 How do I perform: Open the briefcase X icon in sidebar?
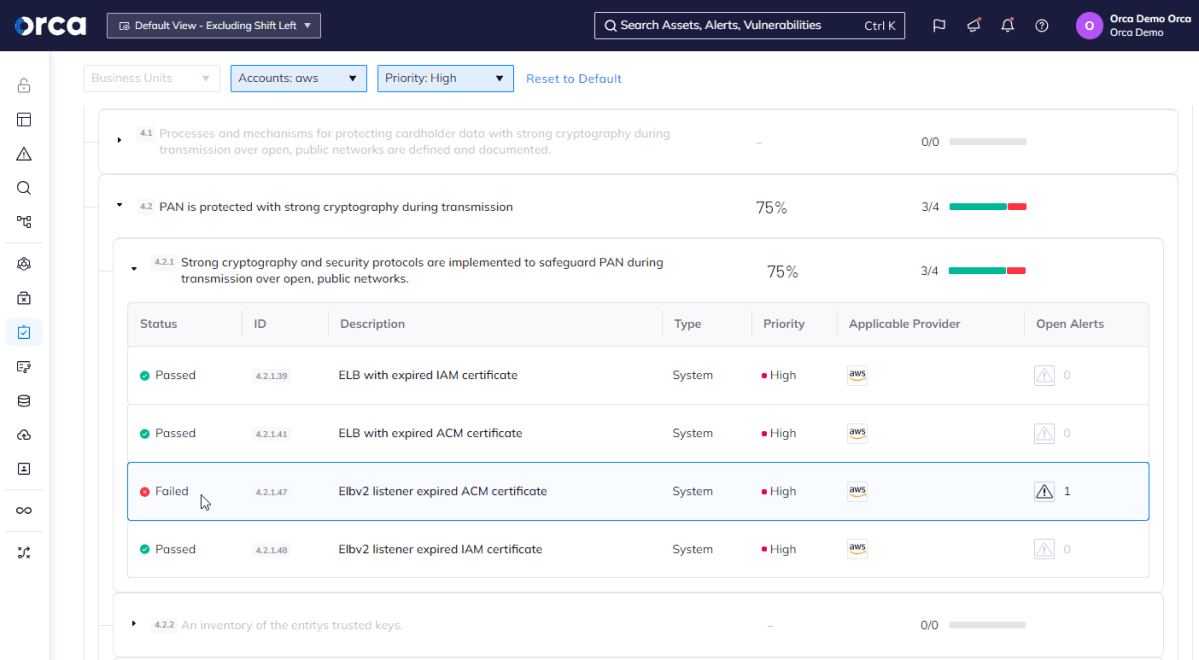[24, 298]
